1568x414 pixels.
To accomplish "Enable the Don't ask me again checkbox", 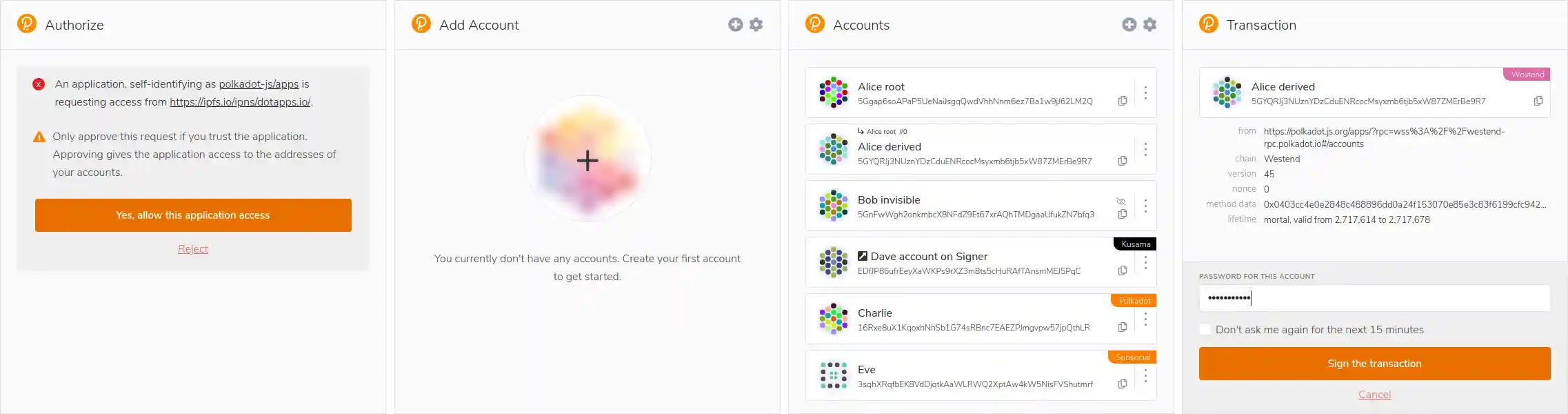I will pos(1205,329).
